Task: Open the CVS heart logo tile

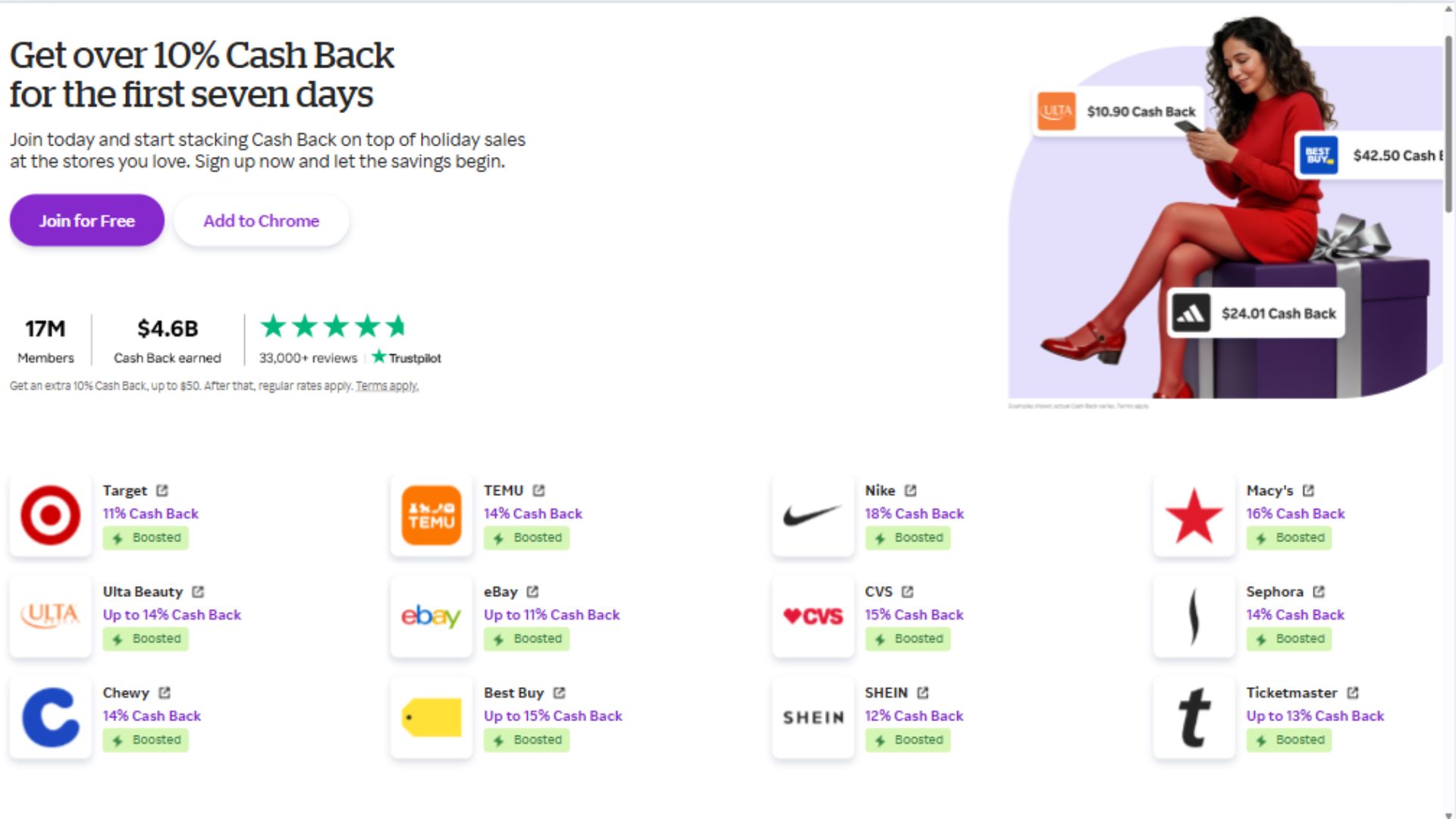Action: point(813,617)
